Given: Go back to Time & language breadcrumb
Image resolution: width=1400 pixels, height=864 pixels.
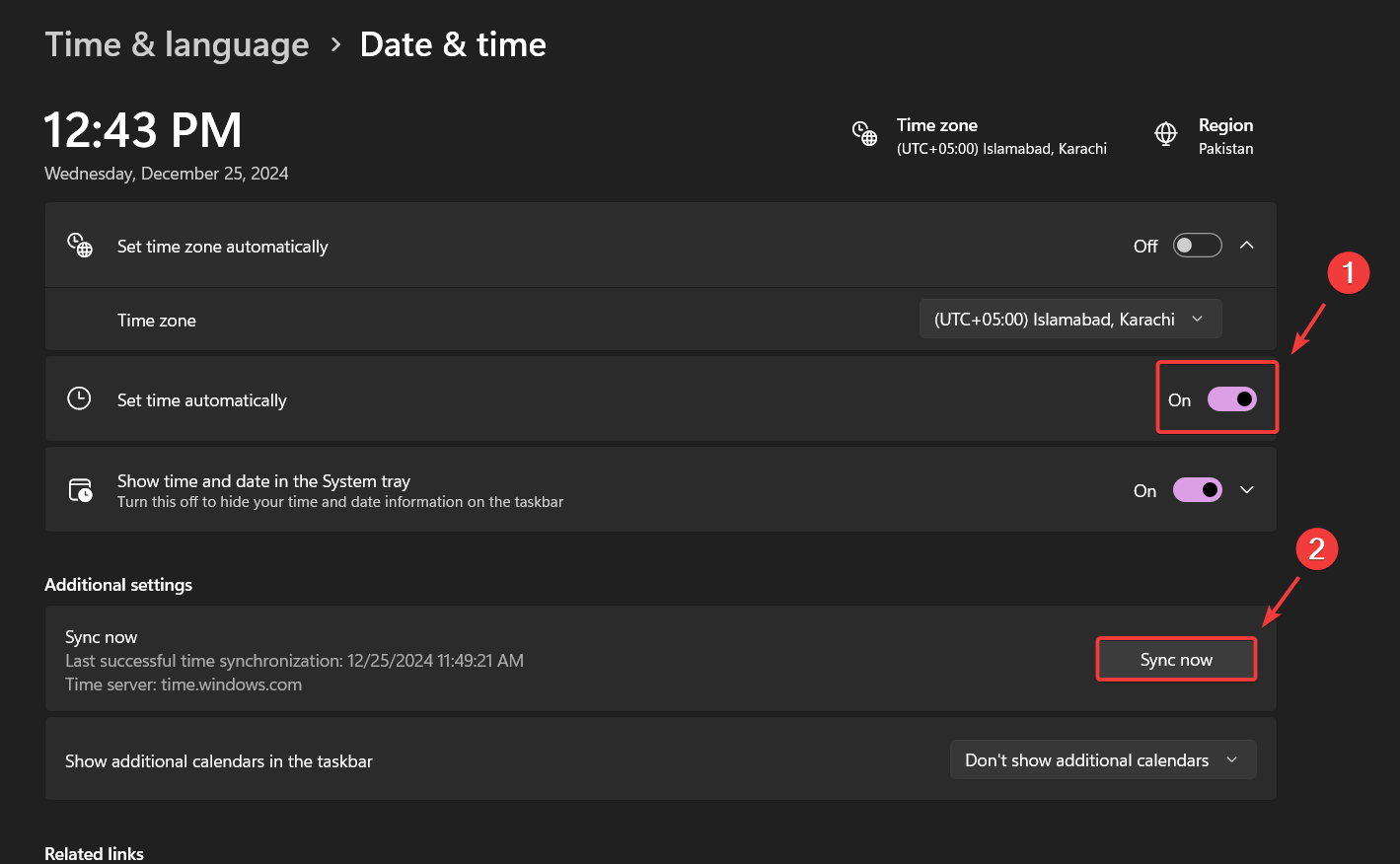Looking at the screenshot, I should click(x=178, y=44).
